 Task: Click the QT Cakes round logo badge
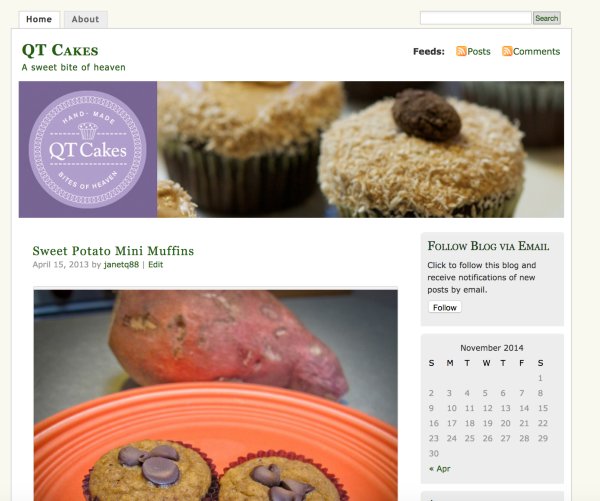88,149
